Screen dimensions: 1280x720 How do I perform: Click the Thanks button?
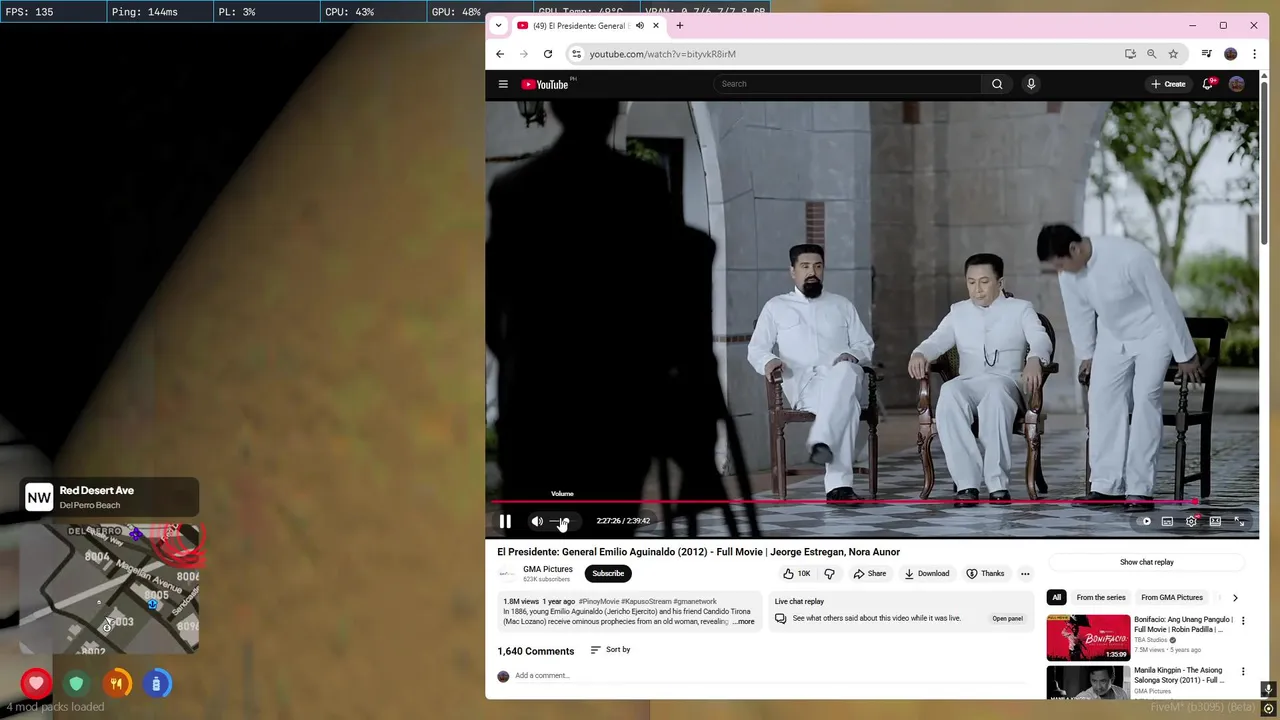(x=985, y=574)
